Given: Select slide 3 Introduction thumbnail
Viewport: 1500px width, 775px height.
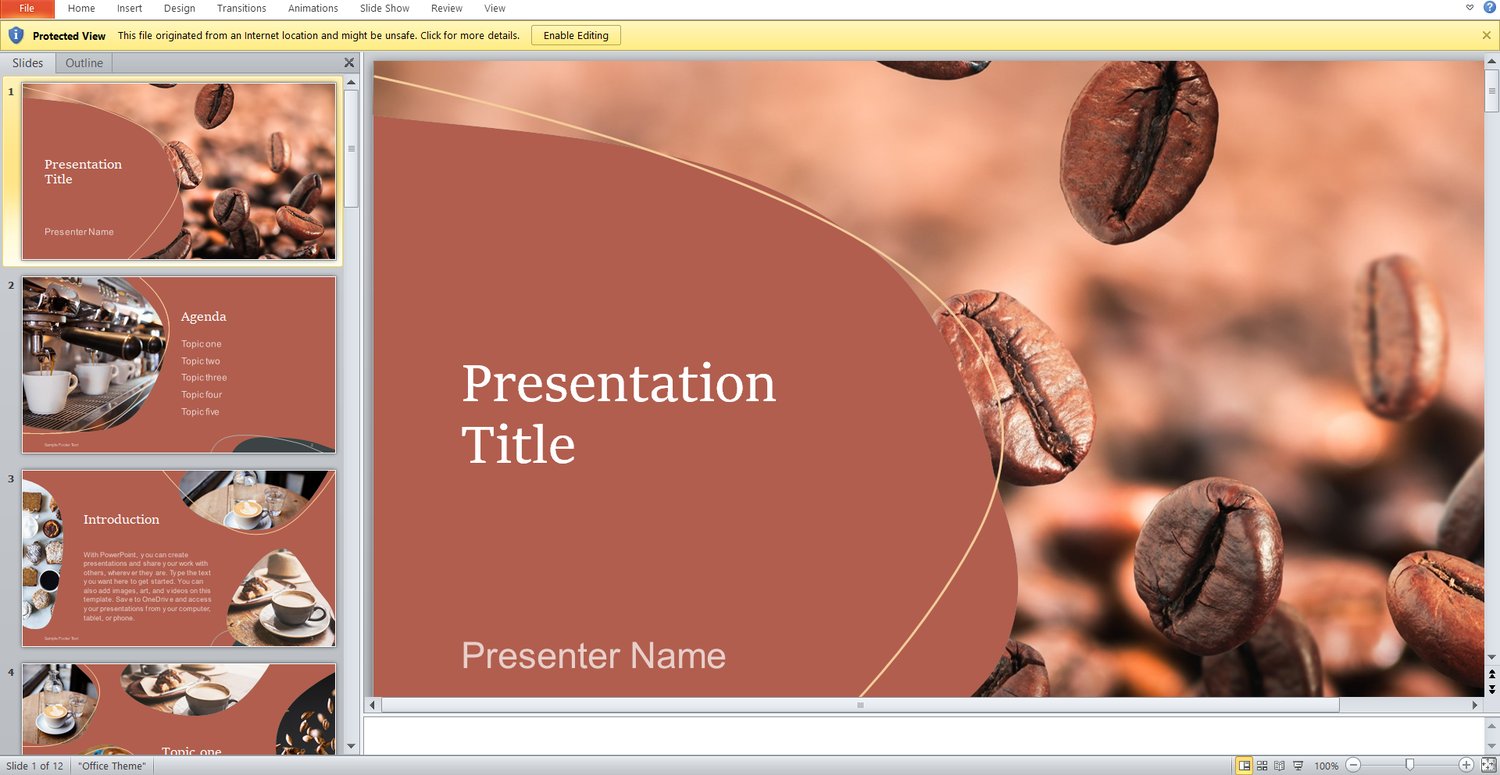Looking at the screenshot, I should coord(179,559).
